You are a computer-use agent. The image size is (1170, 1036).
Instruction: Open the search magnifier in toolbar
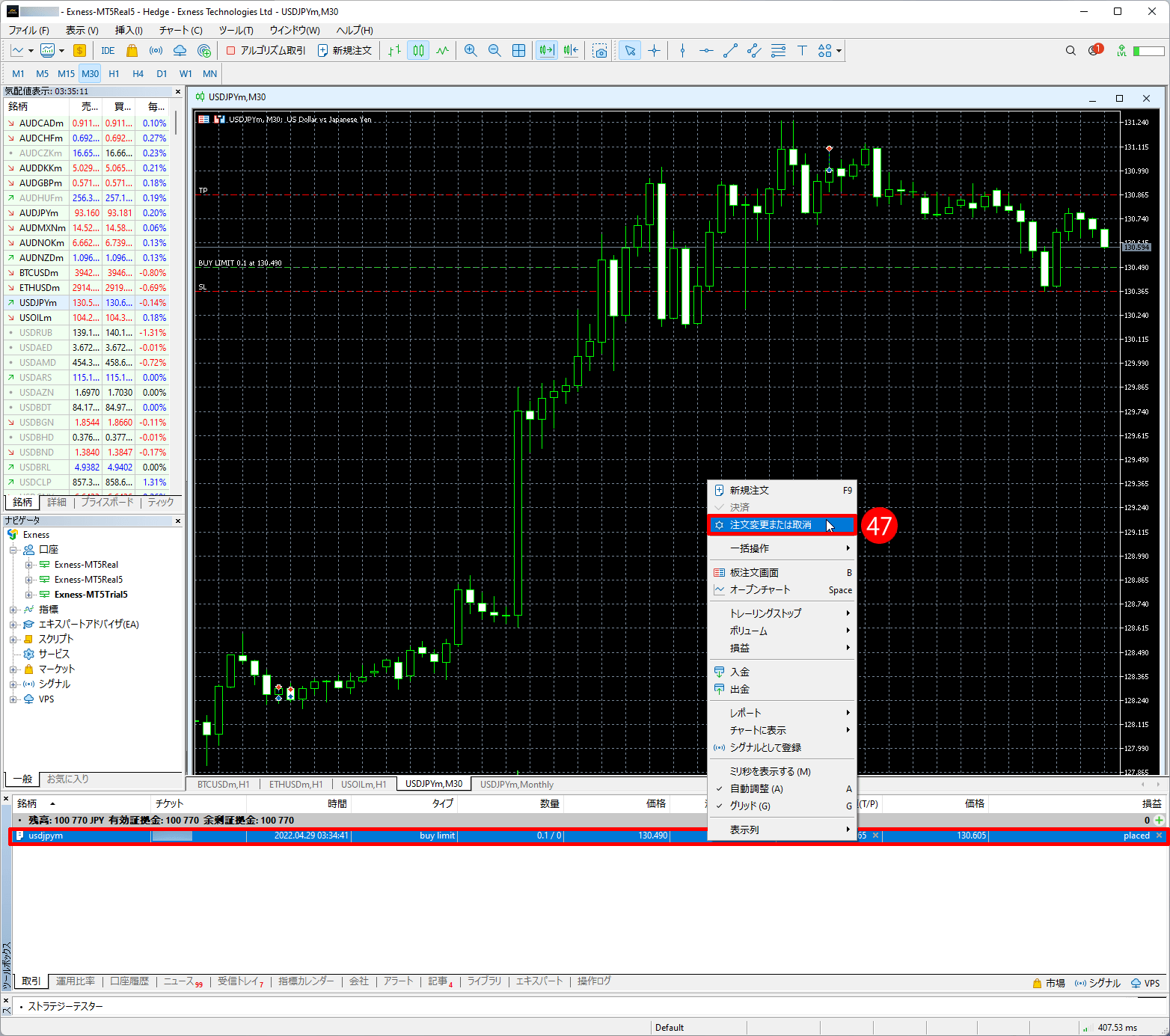[x=1071, y=51]
